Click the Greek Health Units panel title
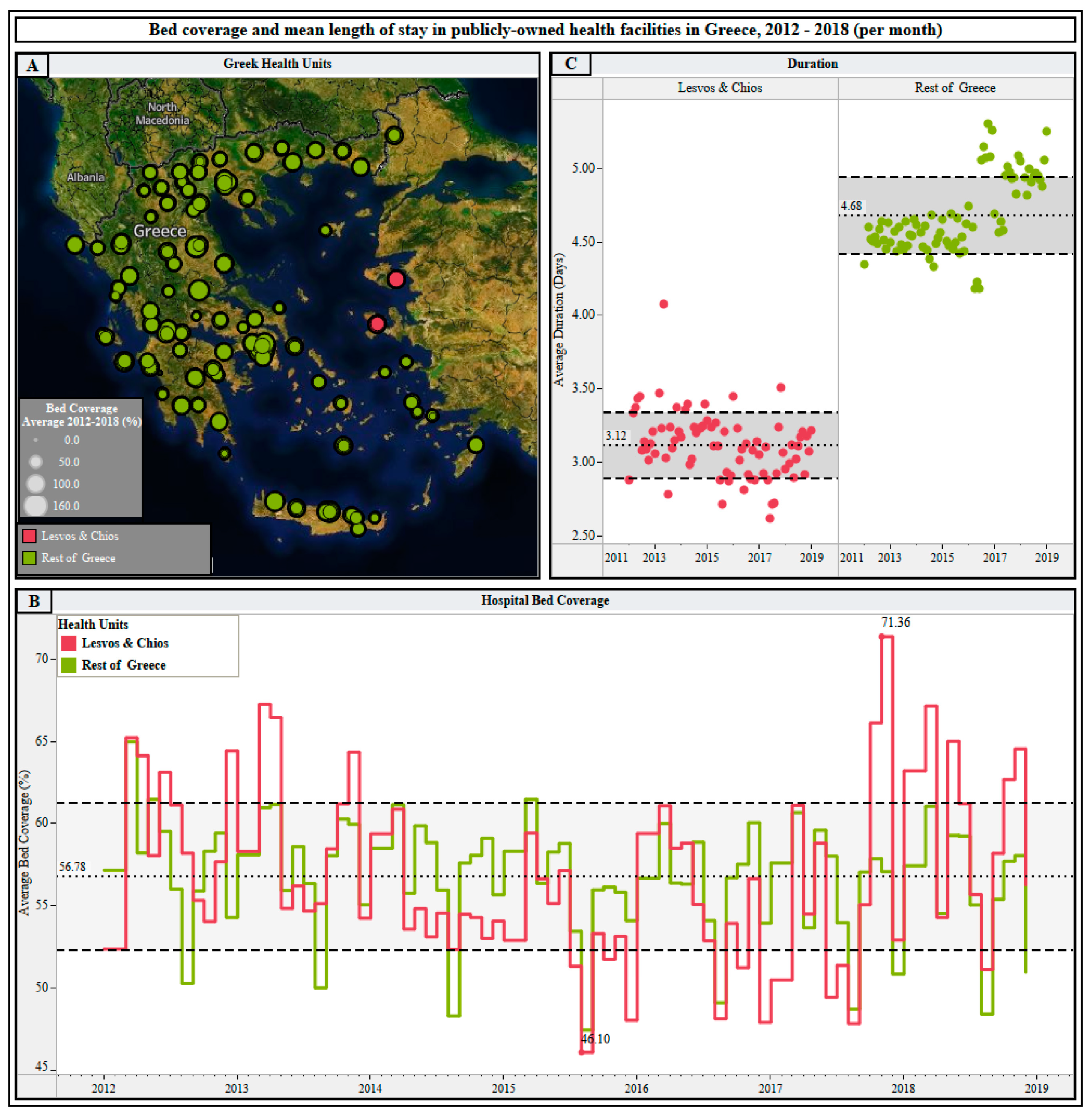 click(x=277, y=64)
